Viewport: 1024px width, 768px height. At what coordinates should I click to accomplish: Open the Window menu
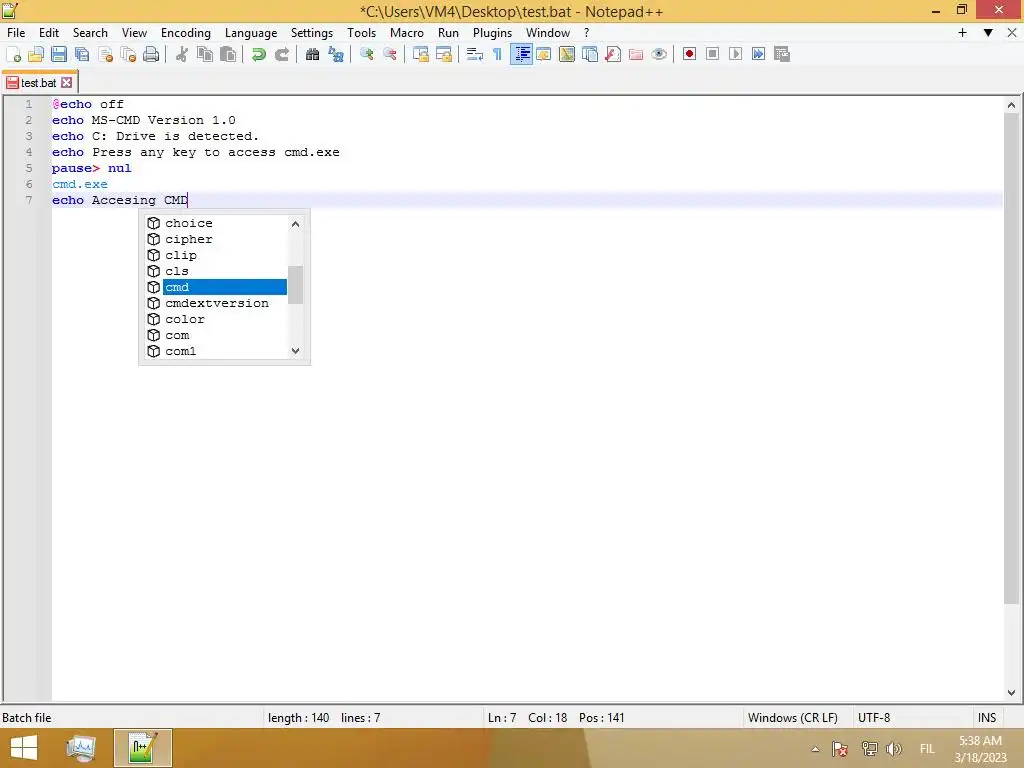[x=548, y=33]
